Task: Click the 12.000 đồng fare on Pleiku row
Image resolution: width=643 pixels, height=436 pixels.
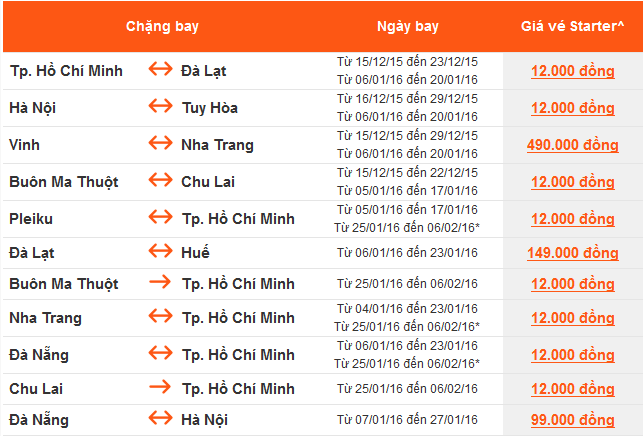Action: [x=572, y=219]
